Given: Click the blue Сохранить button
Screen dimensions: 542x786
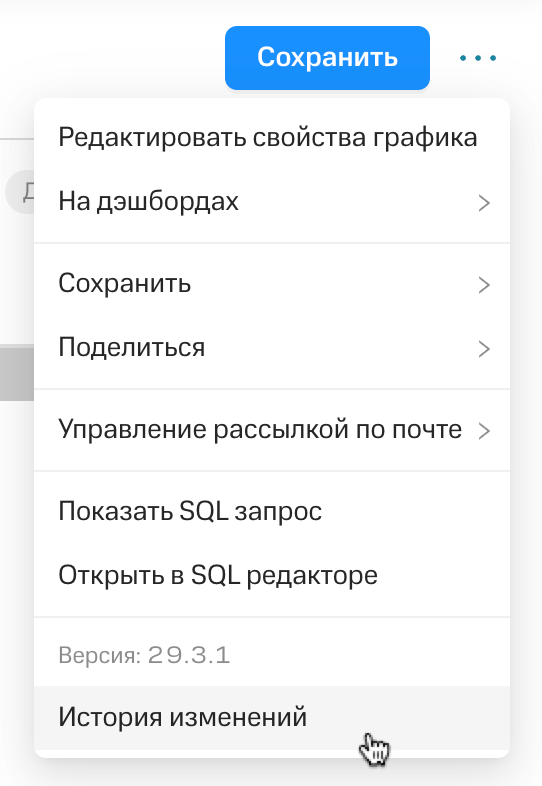Looking at the screenshot, I should [327, 58].
